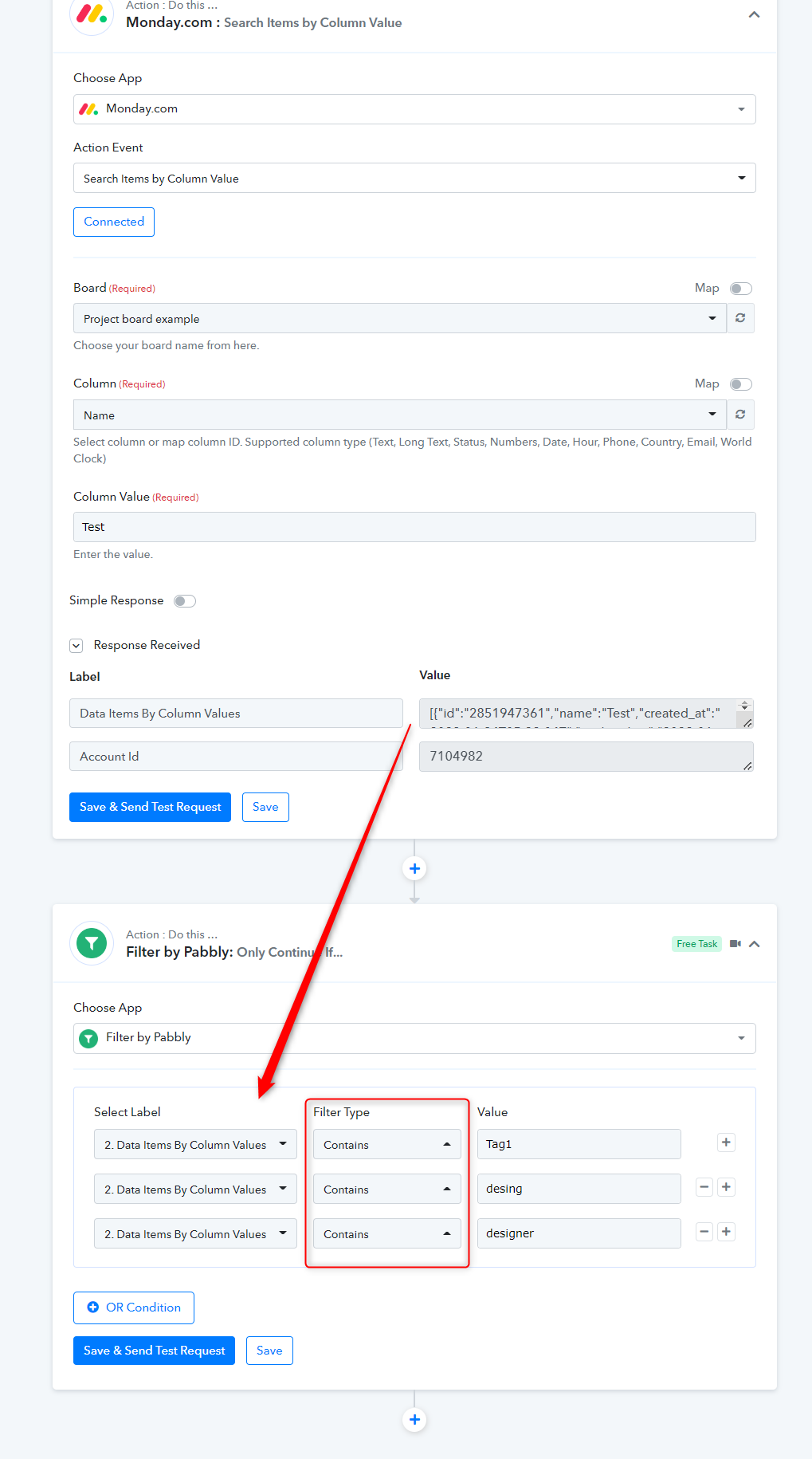The width and height of the screenshot is (812, 1459).
Task: Toggle the Map switch for Board
Action: click(741, 289)
